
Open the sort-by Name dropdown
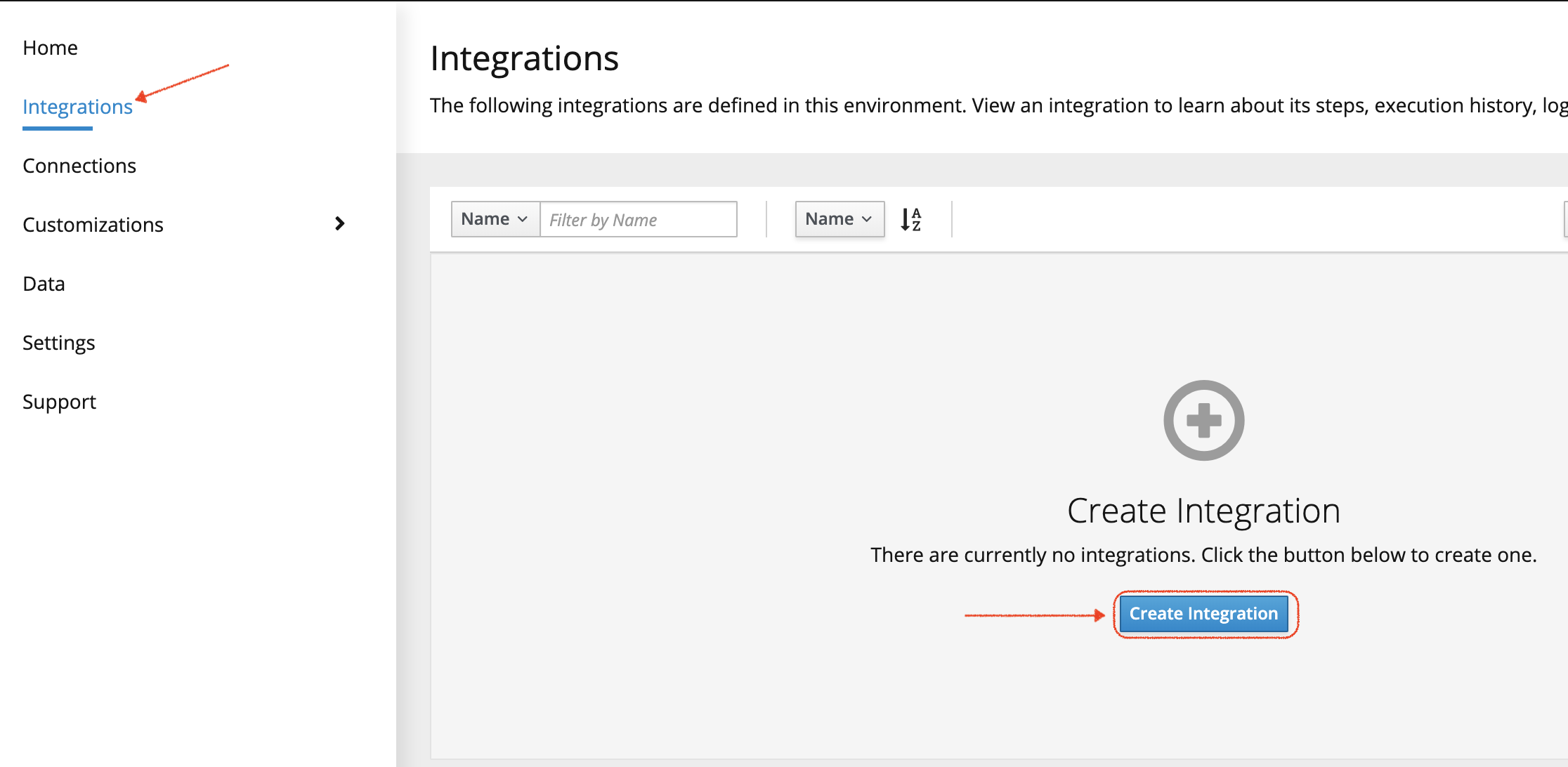click(839, 219)
